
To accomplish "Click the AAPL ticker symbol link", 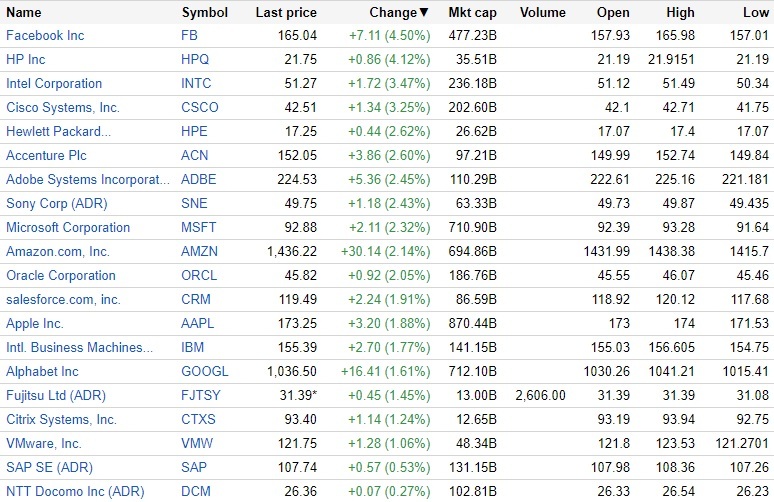I will [x=199, y=323].
